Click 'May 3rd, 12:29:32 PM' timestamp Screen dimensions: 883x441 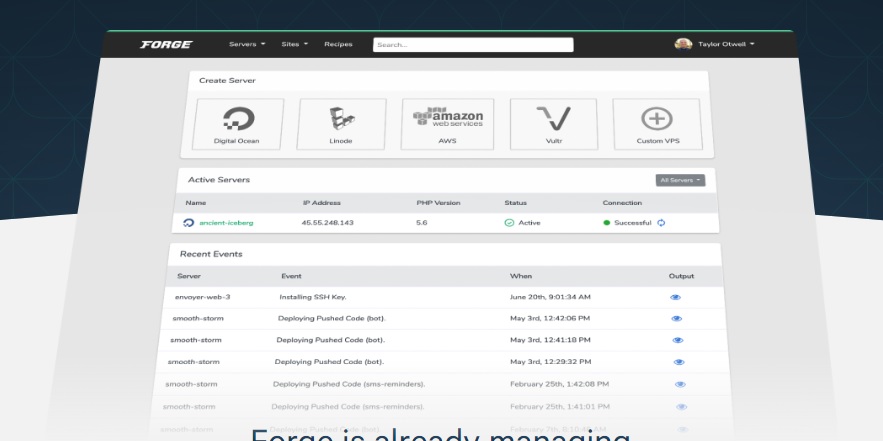coord(551,362)
